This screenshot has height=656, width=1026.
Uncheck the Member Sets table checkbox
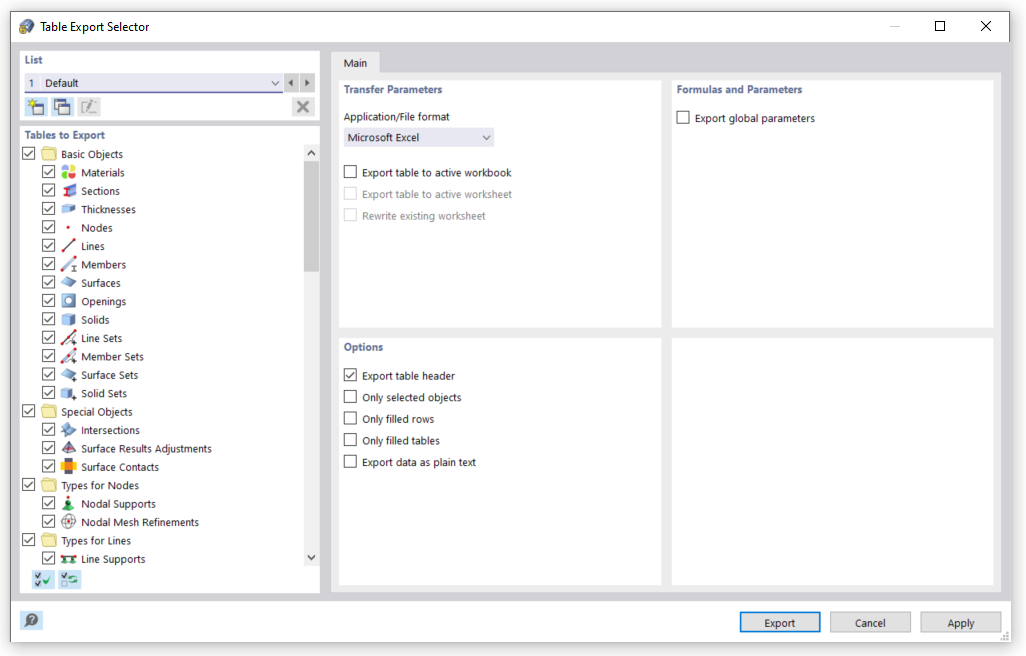point(48,357)
